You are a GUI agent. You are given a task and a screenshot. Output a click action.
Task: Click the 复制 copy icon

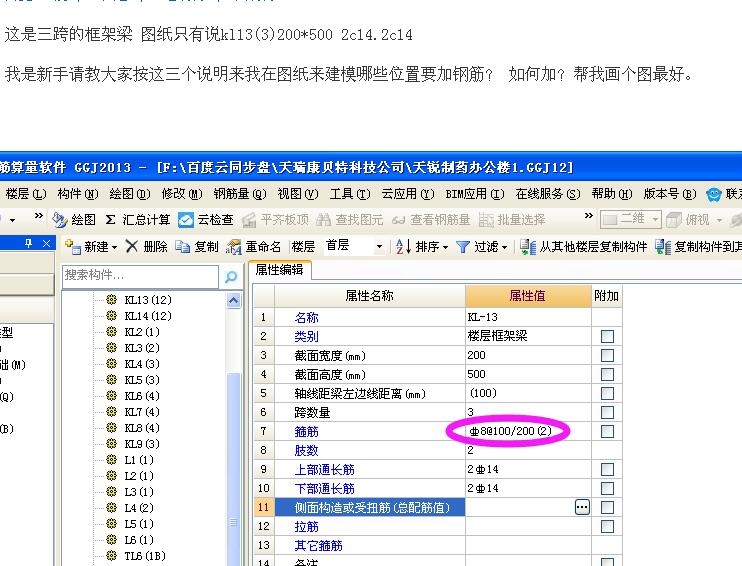183,247
